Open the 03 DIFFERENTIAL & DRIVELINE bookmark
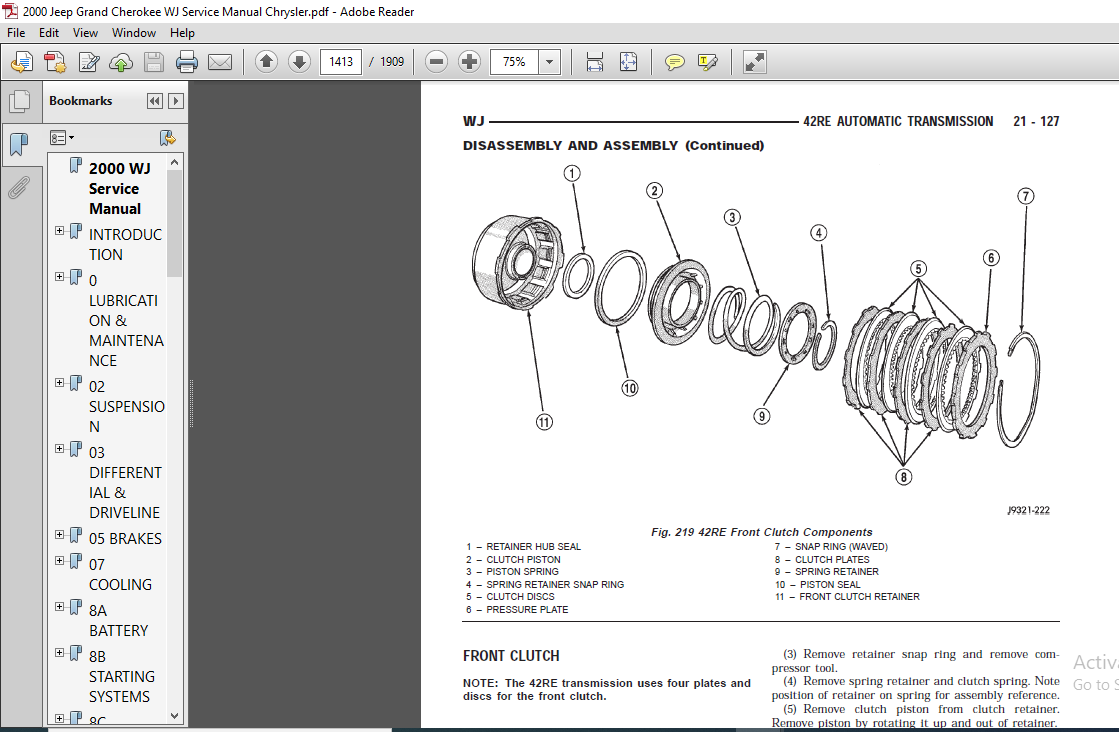 click(125, 482)
